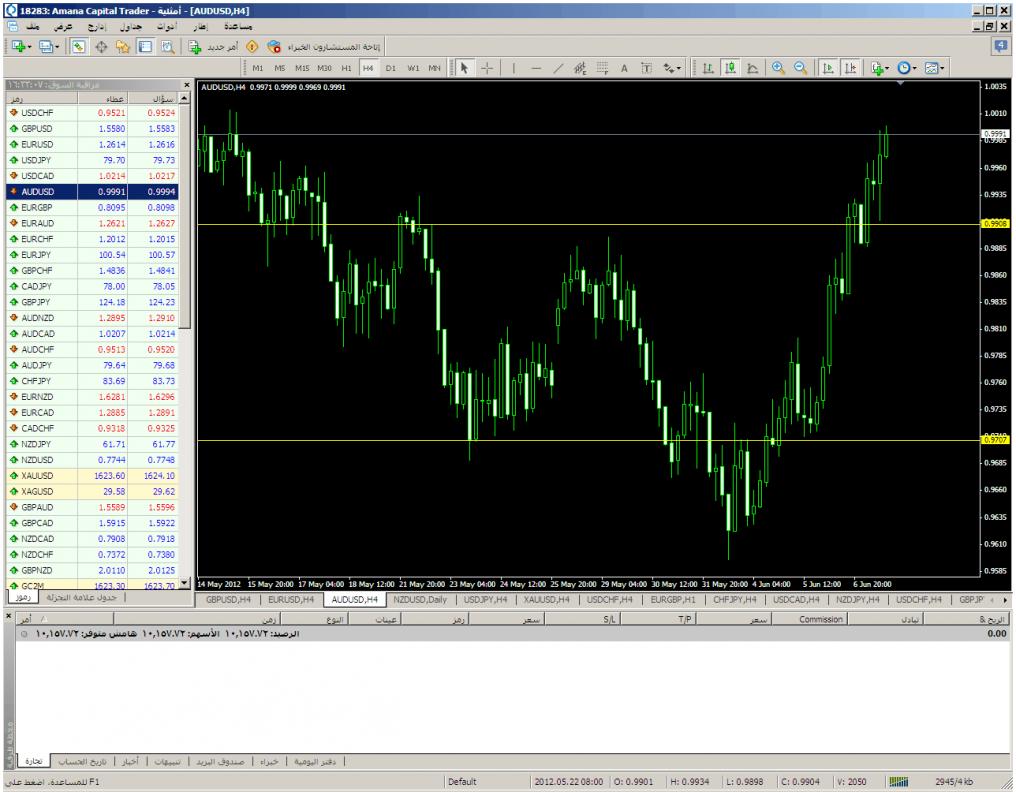Select the trendline drawing tool

[559, 67]
